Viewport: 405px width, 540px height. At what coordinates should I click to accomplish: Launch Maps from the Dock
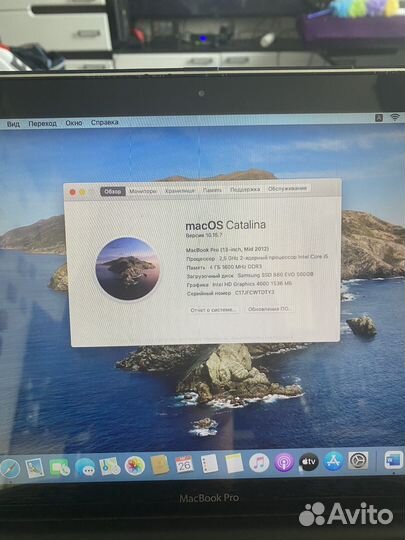(x=110, y=467)
